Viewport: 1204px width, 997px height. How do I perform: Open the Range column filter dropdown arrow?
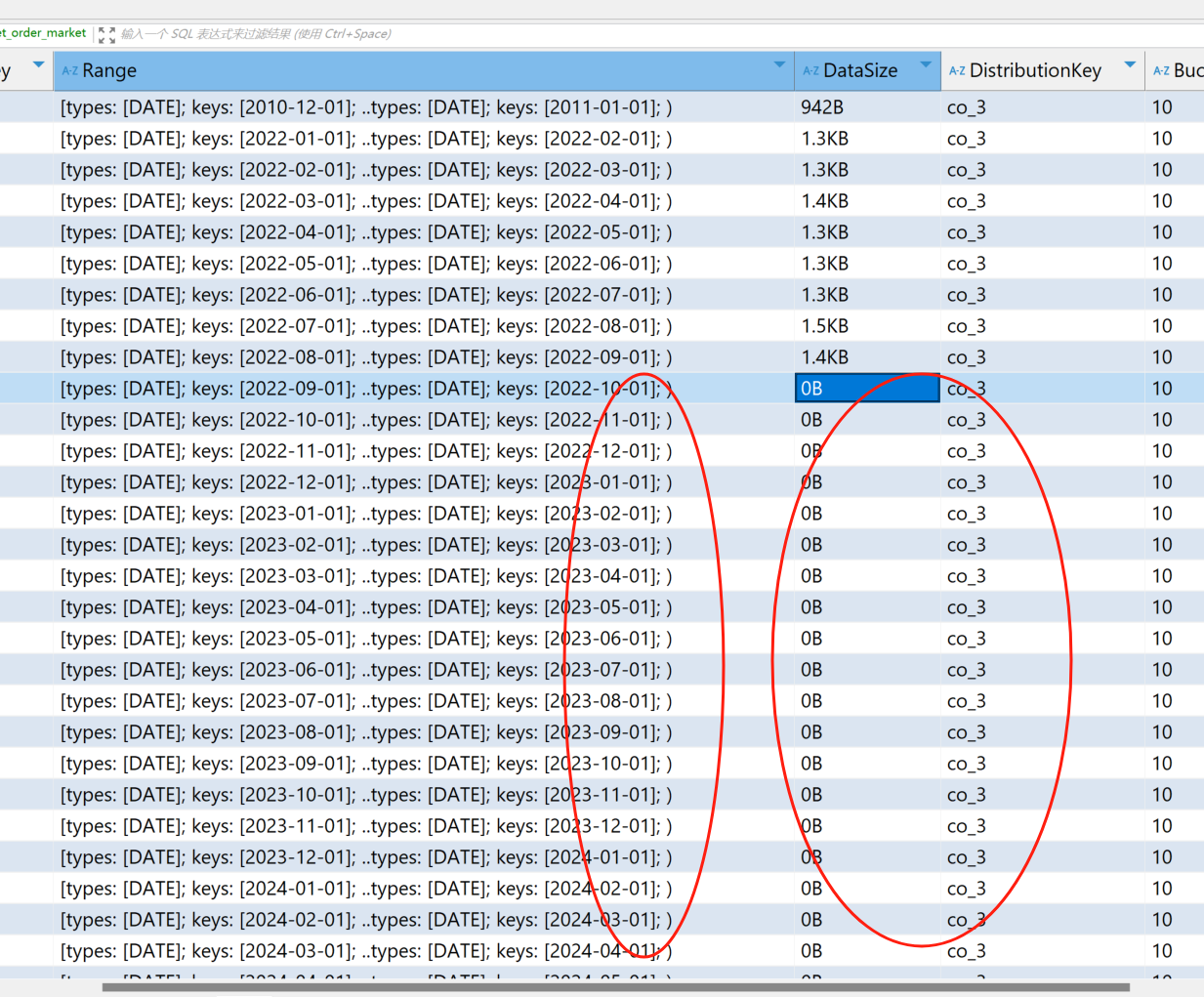[x=779, y=65]
